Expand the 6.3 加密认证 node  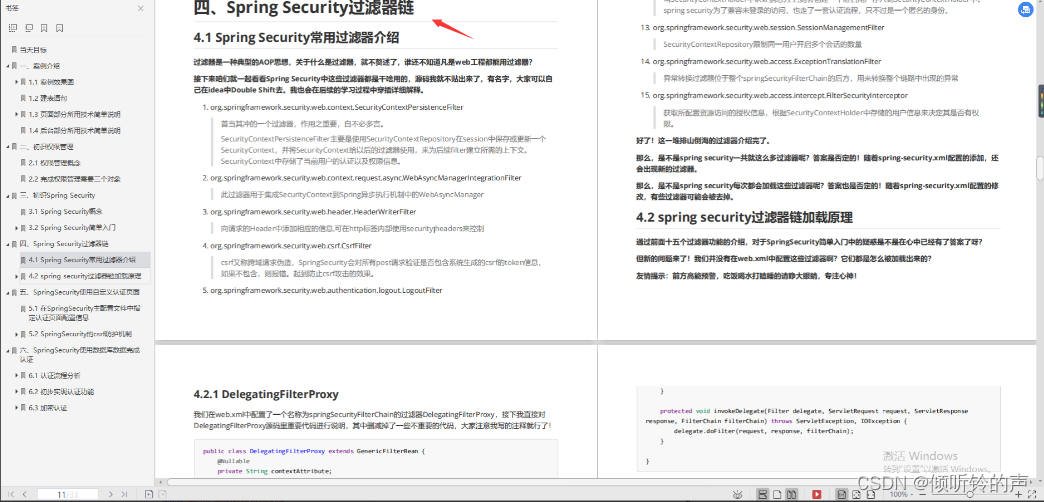coord(16,407)
